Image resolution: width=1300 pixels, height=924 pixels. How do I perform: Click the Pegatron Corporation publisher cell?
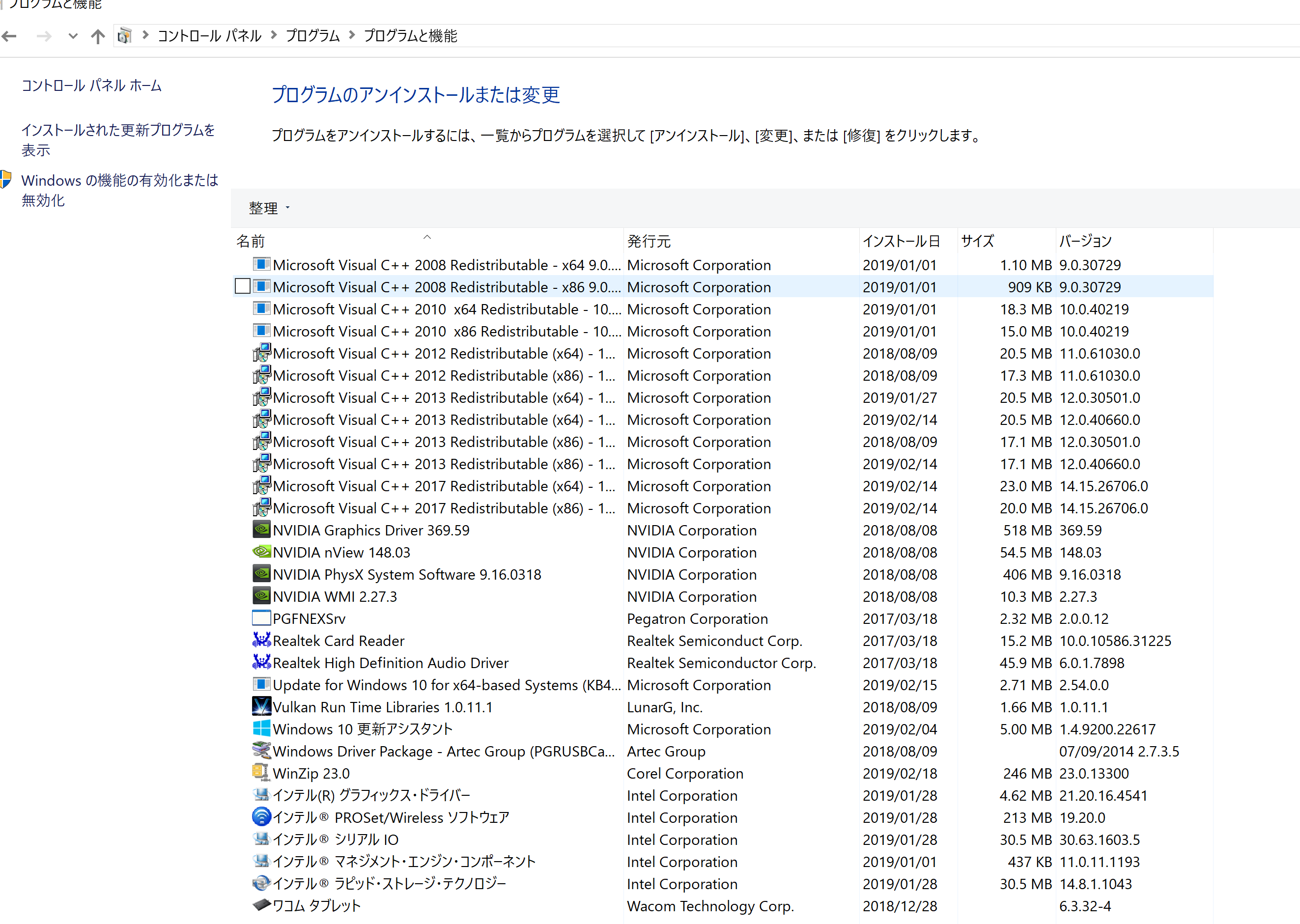click(x=697, y=618)
